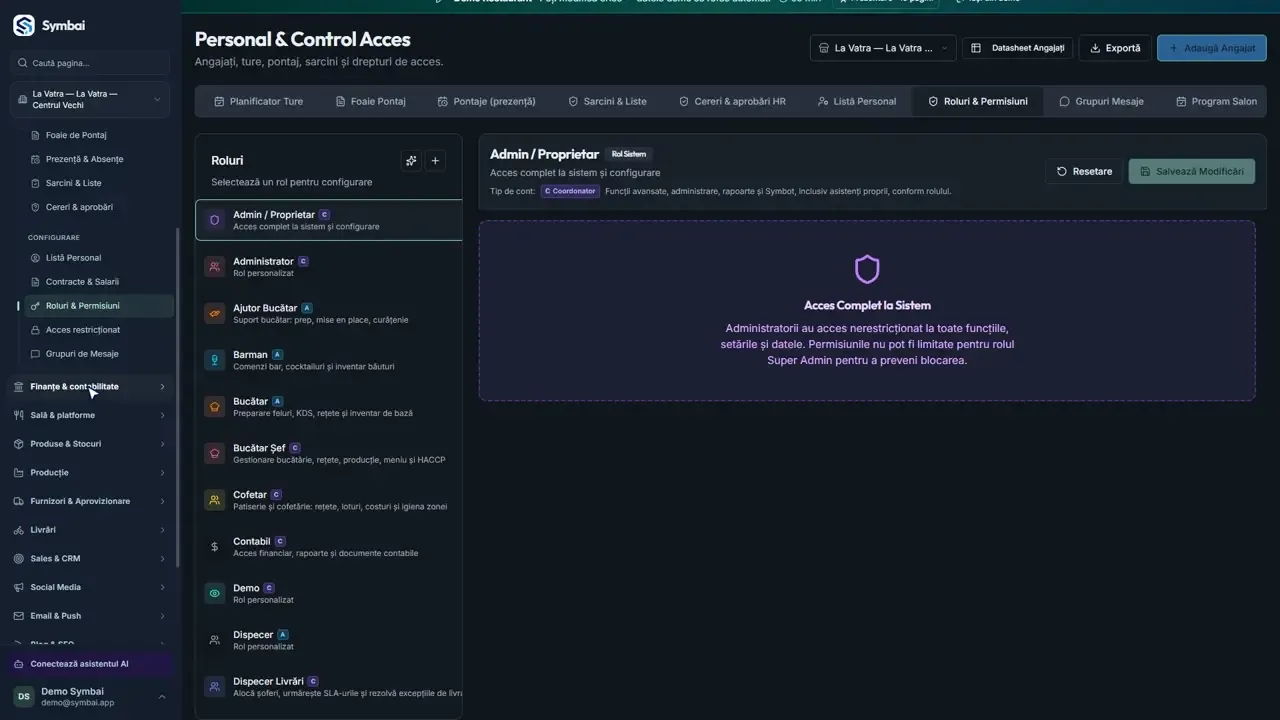Click the Social Media megaphone icon in sidebar

(x=20, y=587)
